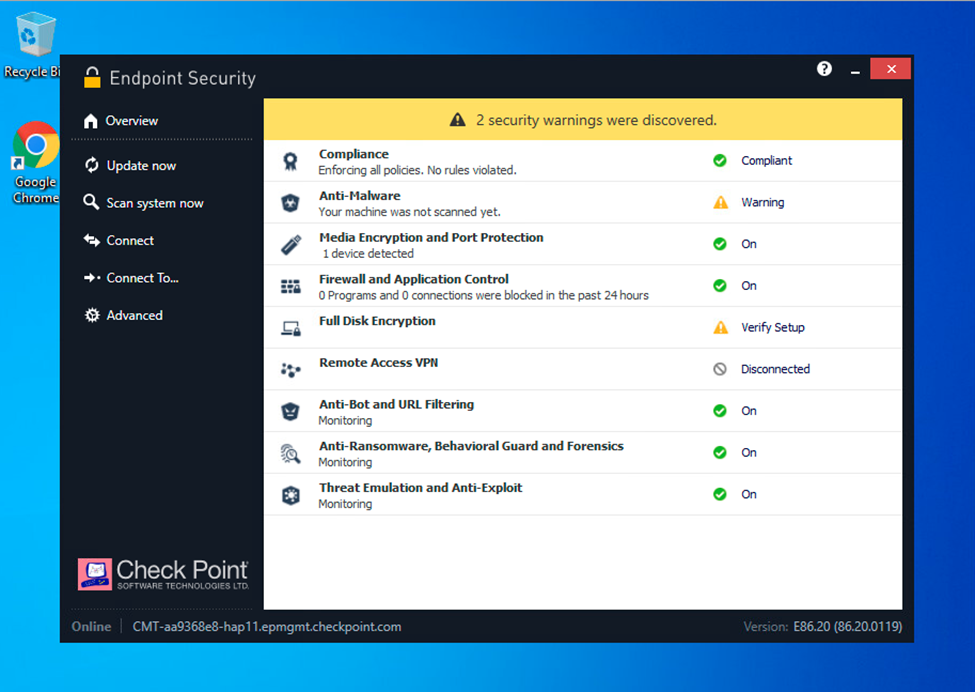Open the Anti-Malware blade title

(359, 196)
